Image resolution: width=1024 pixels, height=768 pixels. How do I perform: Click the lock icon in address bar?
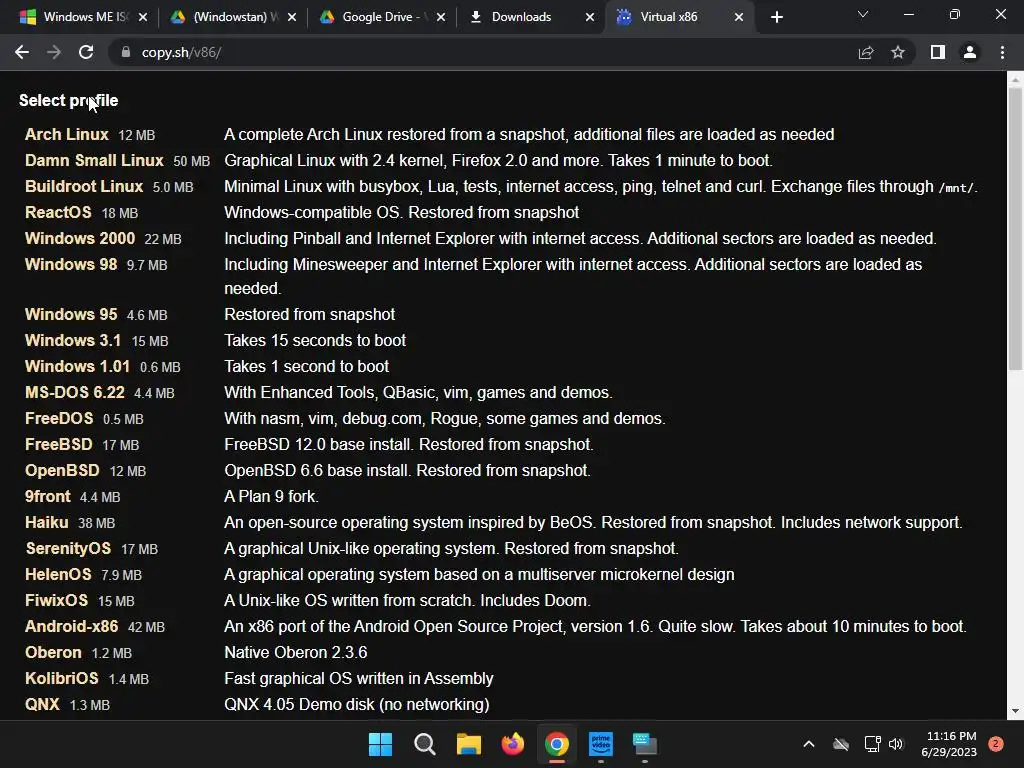pos(125,52)
